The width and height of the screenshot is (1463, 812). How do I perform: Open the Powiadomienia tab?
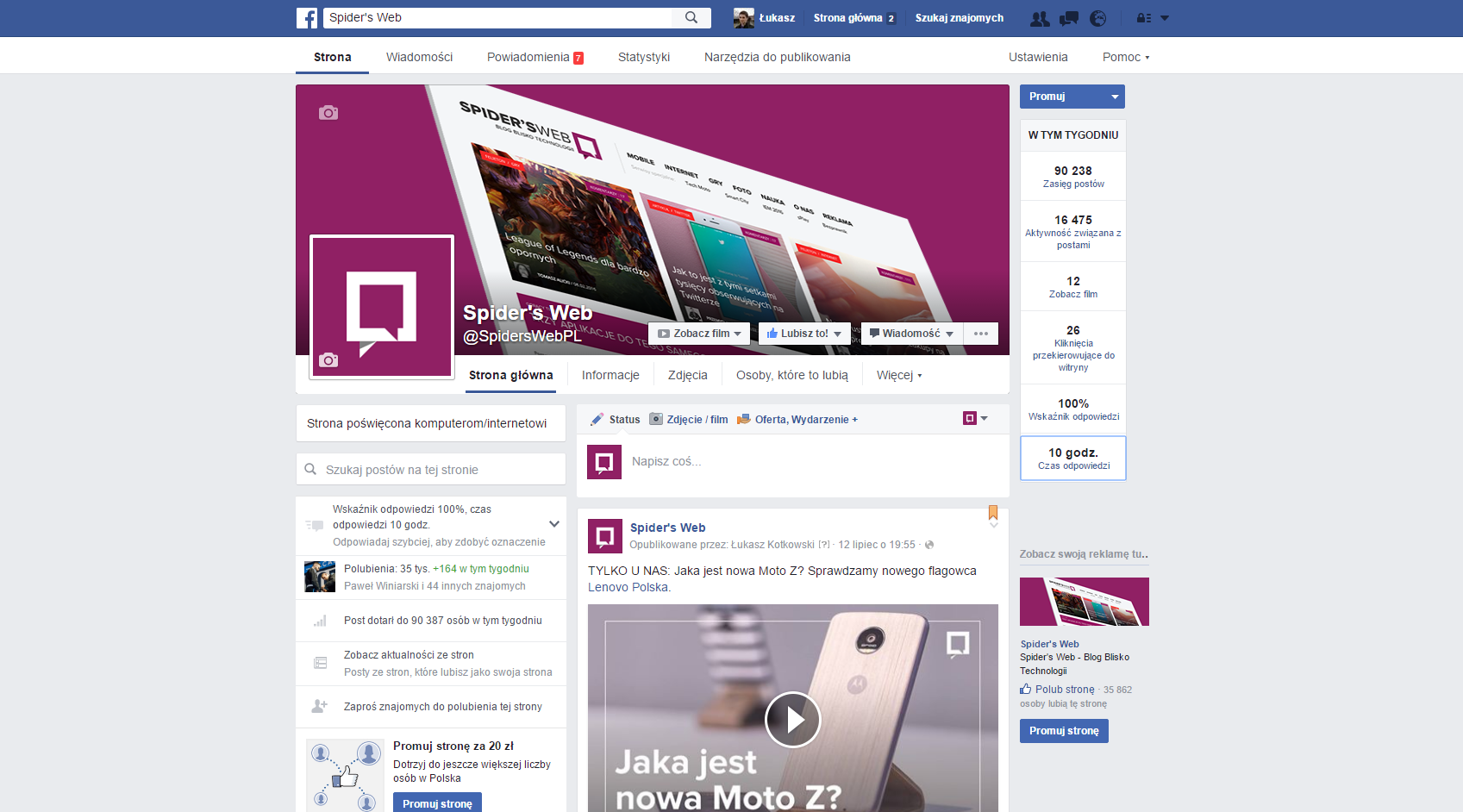pyautogui.click(x=535, y=57)
